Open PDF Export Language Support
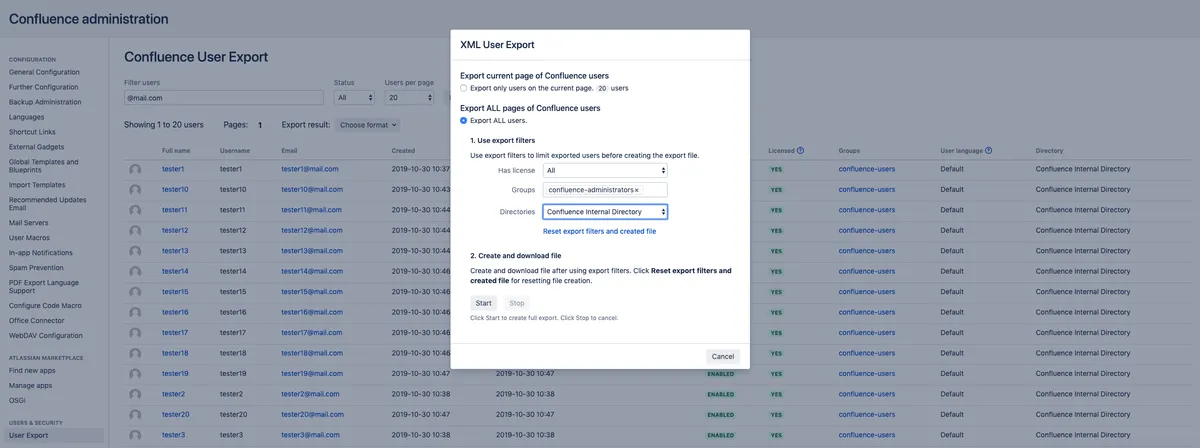The image size is (1200, 448). (x=42, y=286)
